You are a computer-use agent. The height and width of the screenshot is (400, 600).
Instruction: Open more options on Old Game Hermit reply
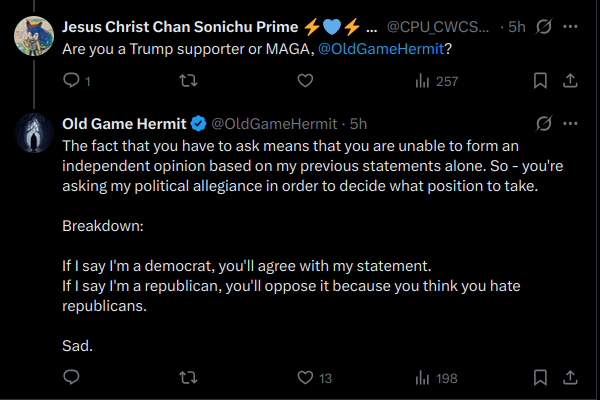(x=570, y=123)
